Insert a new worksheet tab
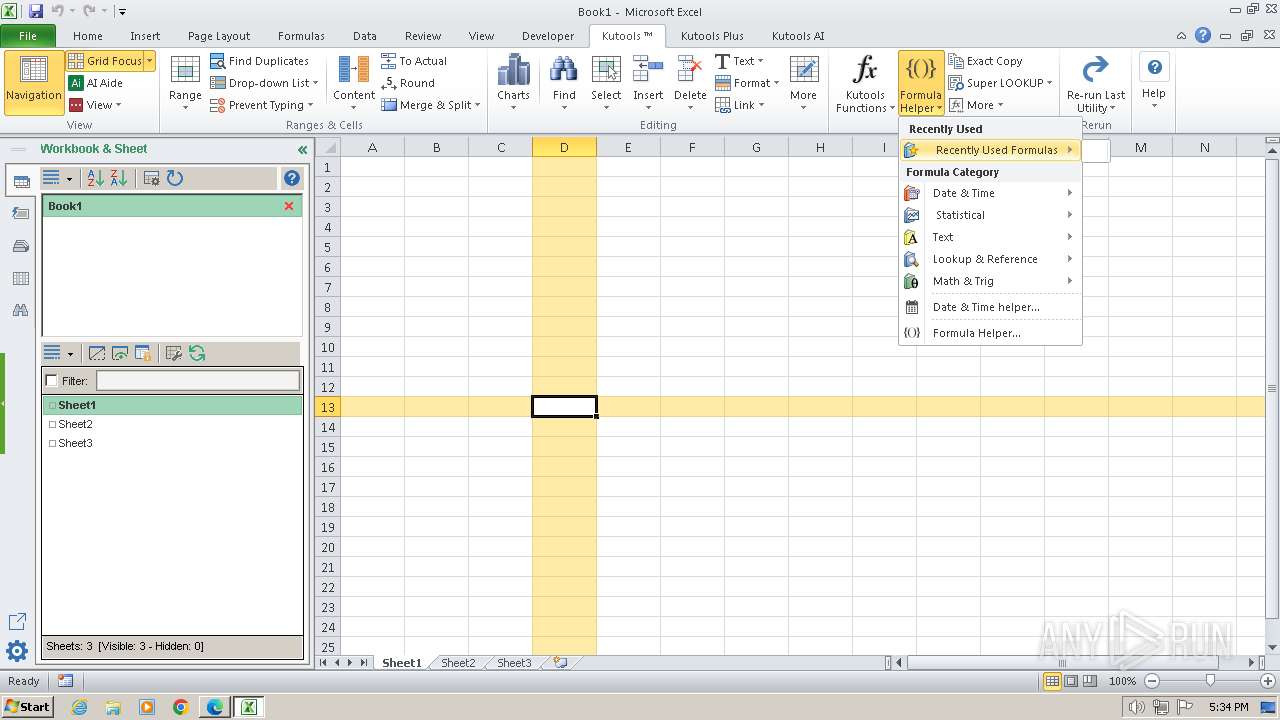1280x720 pixels. pos(560,663)
